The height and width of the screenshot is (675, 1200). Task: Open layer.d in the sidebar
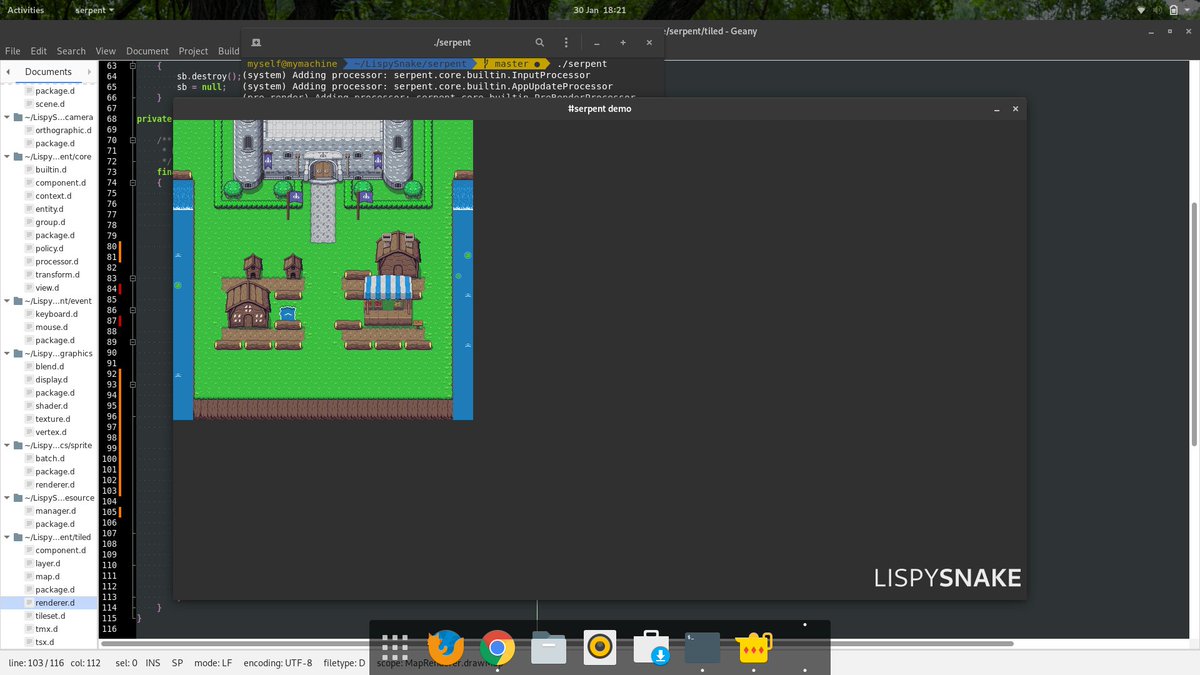[48, 563]
